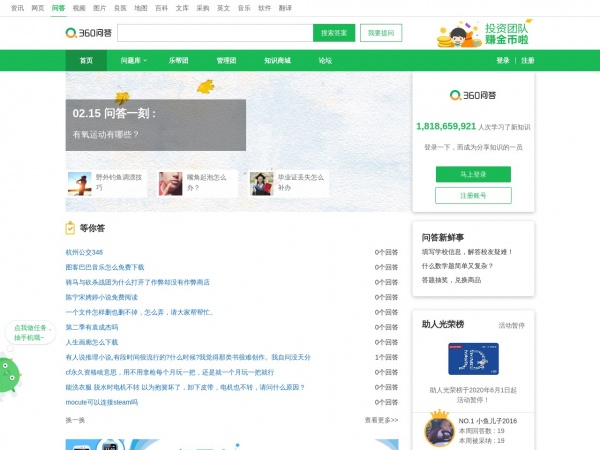Open the 嘴角起泡怎么办 thumbnail

(x=171, y=184)
